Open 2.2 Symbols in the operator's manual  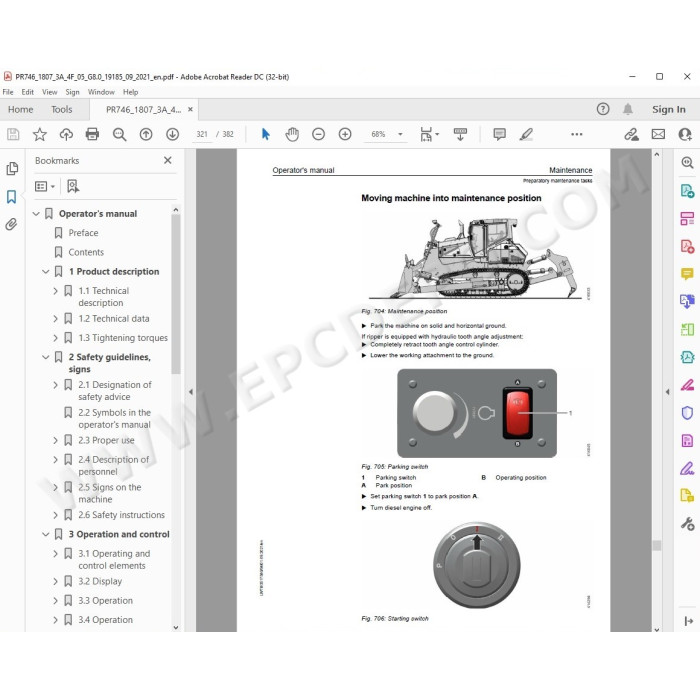pyautogui.click(x=114, y=419)
